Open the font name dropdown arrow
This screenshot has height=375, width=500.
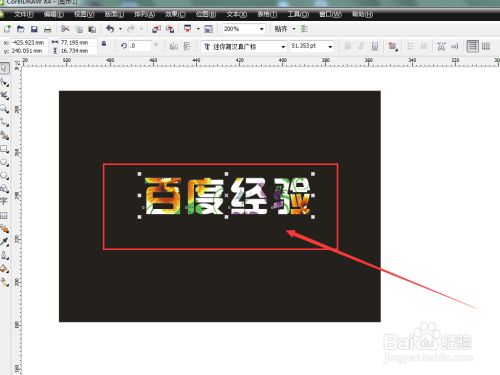[x=283, y=47]
